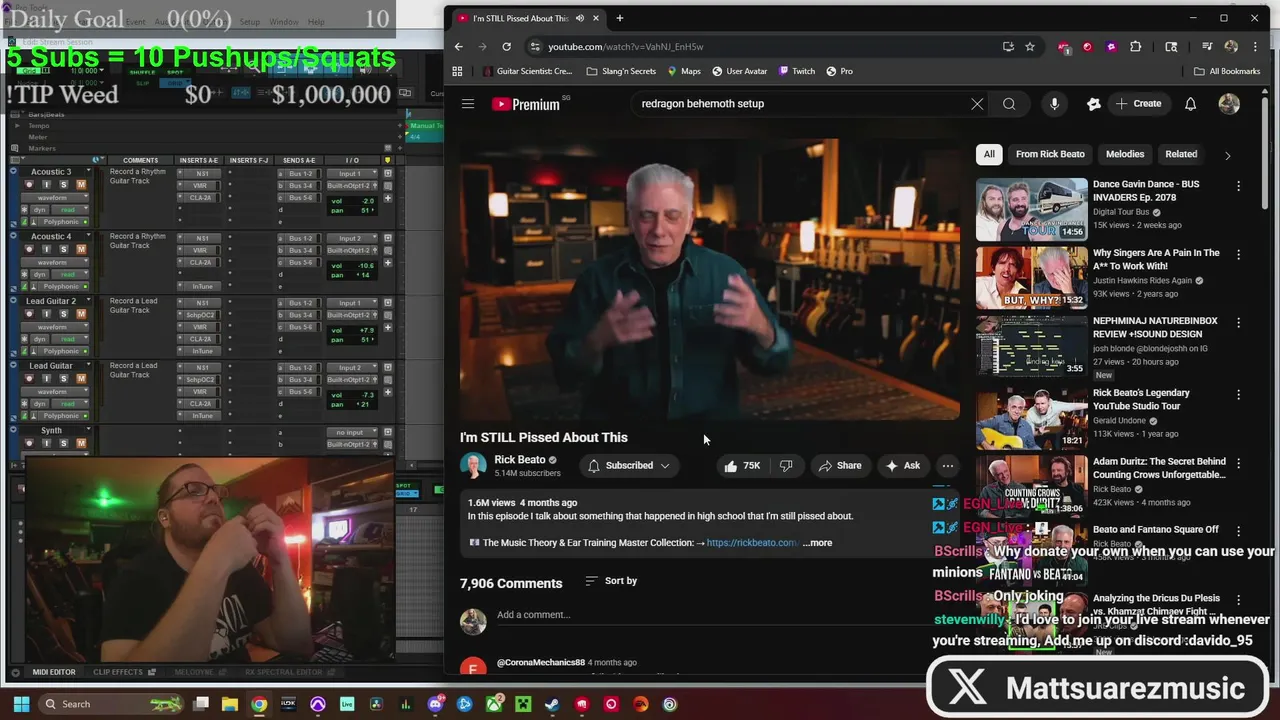Image resolution: width=1280 pixels, height=720 pixels.
Task: Select the All filter chip
Action: point(989,154)
